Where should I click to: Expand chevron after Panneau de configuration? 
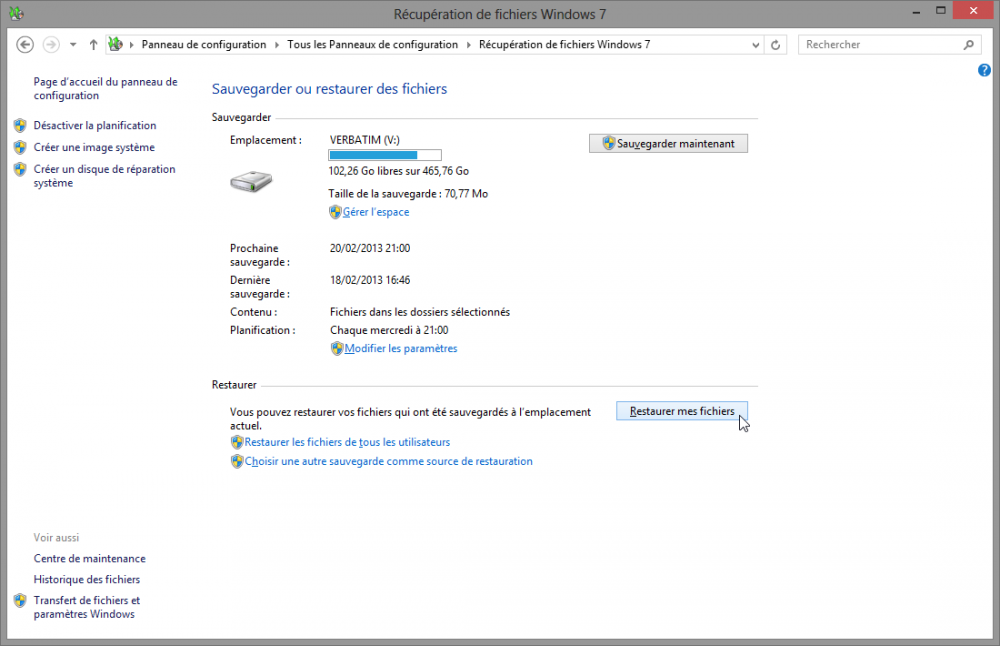point(277,45)
